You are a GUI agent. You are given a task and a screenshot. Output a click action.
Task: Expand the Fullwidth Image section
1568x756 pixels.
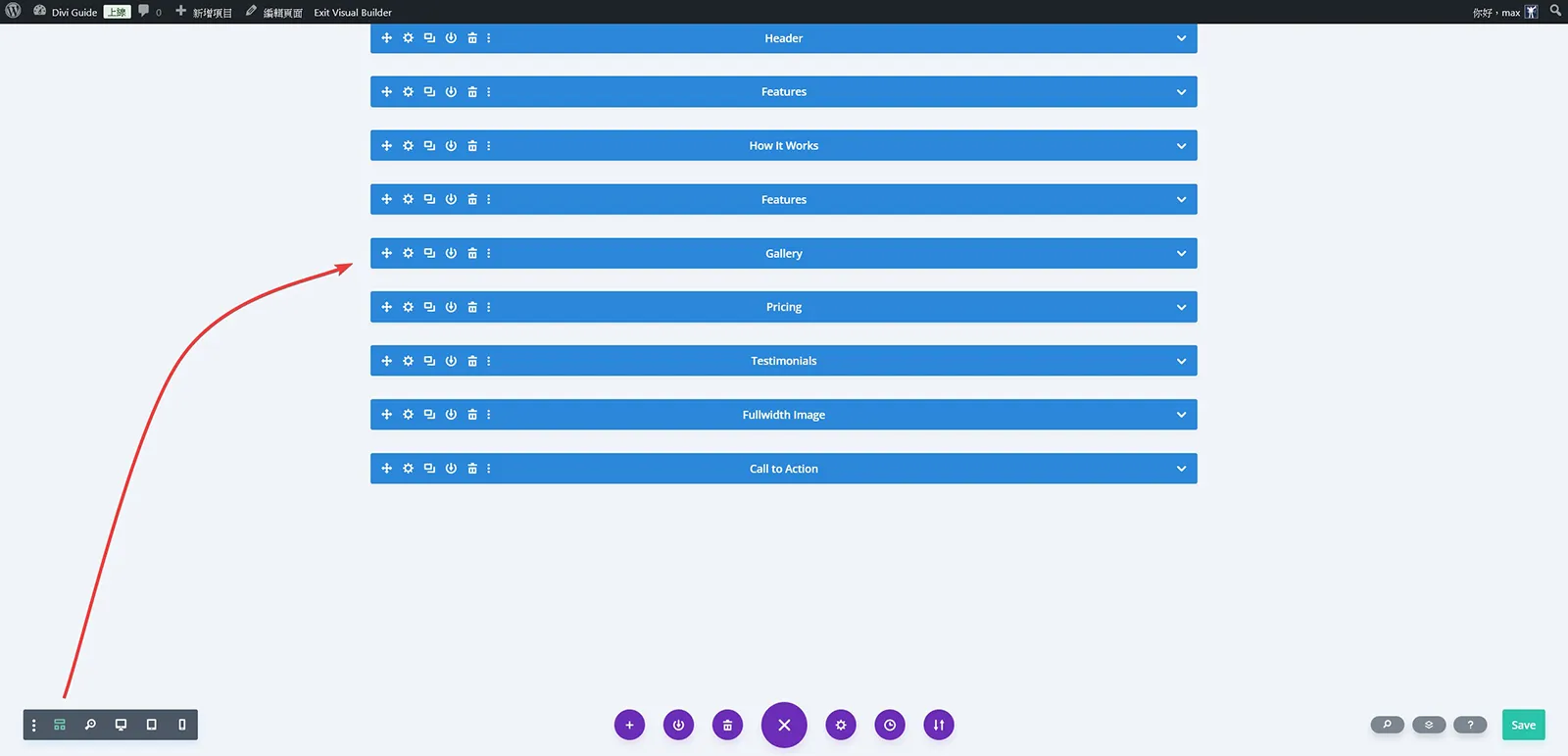(1181, 416)
